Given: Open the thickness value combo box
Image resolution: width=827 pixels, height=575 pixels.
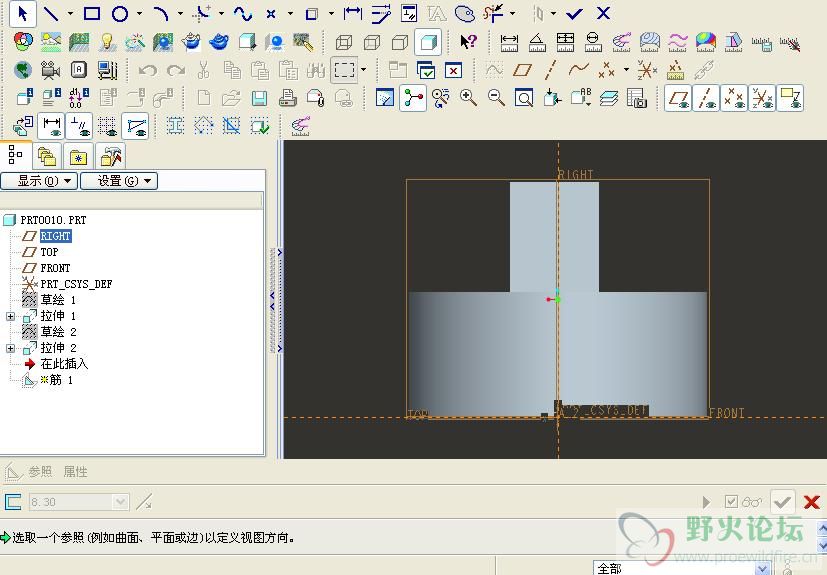Looking at the screenshot, I should [78, 502].
